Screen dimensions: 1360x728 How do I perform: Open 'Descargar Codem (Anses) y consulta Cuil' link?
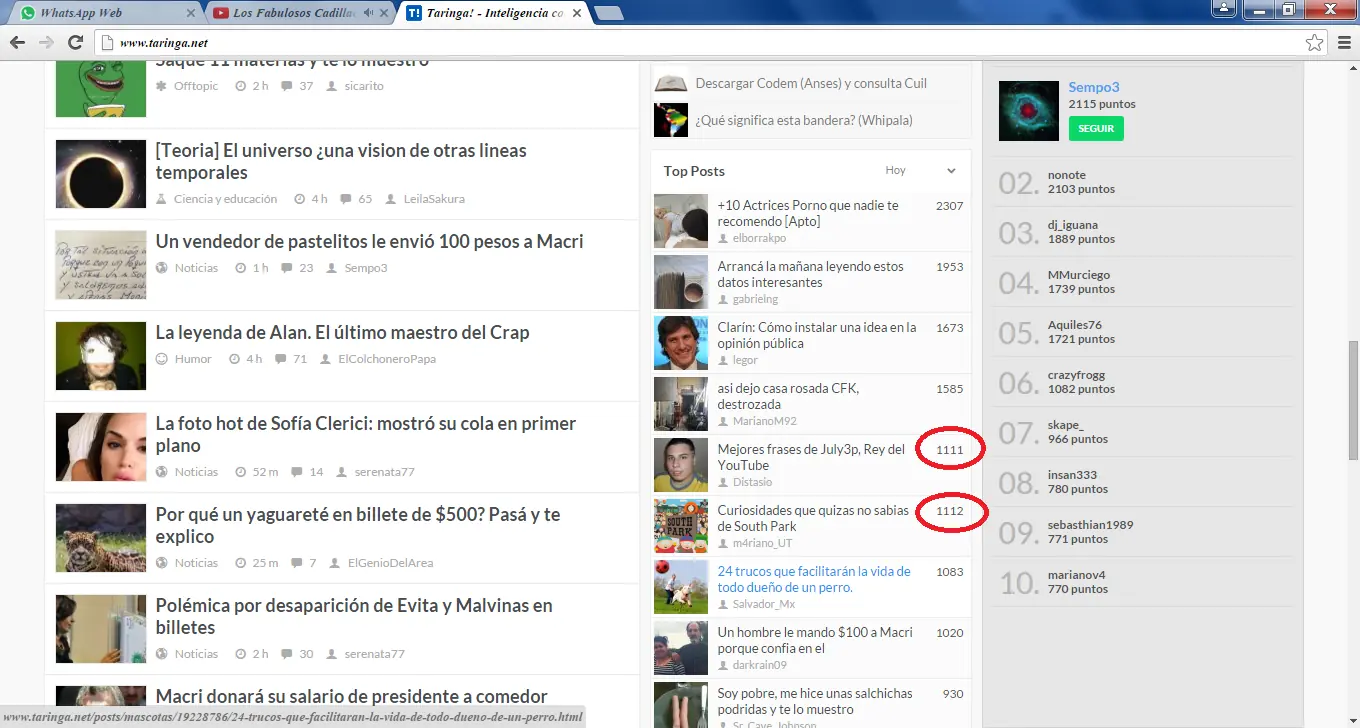(811, 83)
